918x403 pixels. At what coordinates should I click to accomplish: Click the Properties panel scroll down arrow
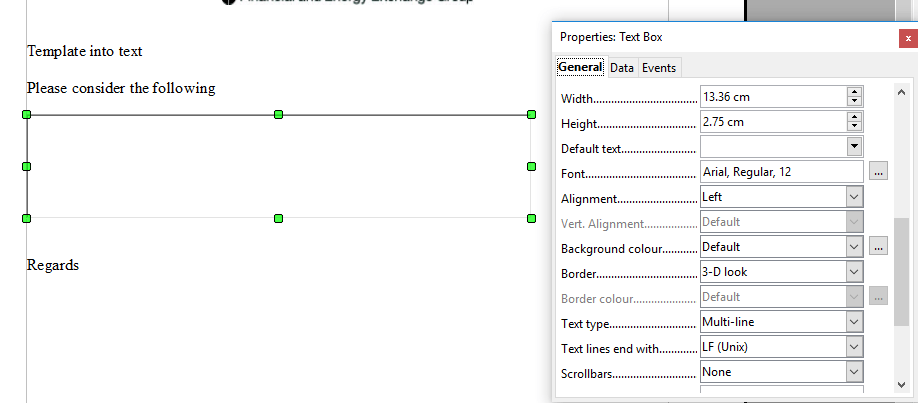[901, 384]
